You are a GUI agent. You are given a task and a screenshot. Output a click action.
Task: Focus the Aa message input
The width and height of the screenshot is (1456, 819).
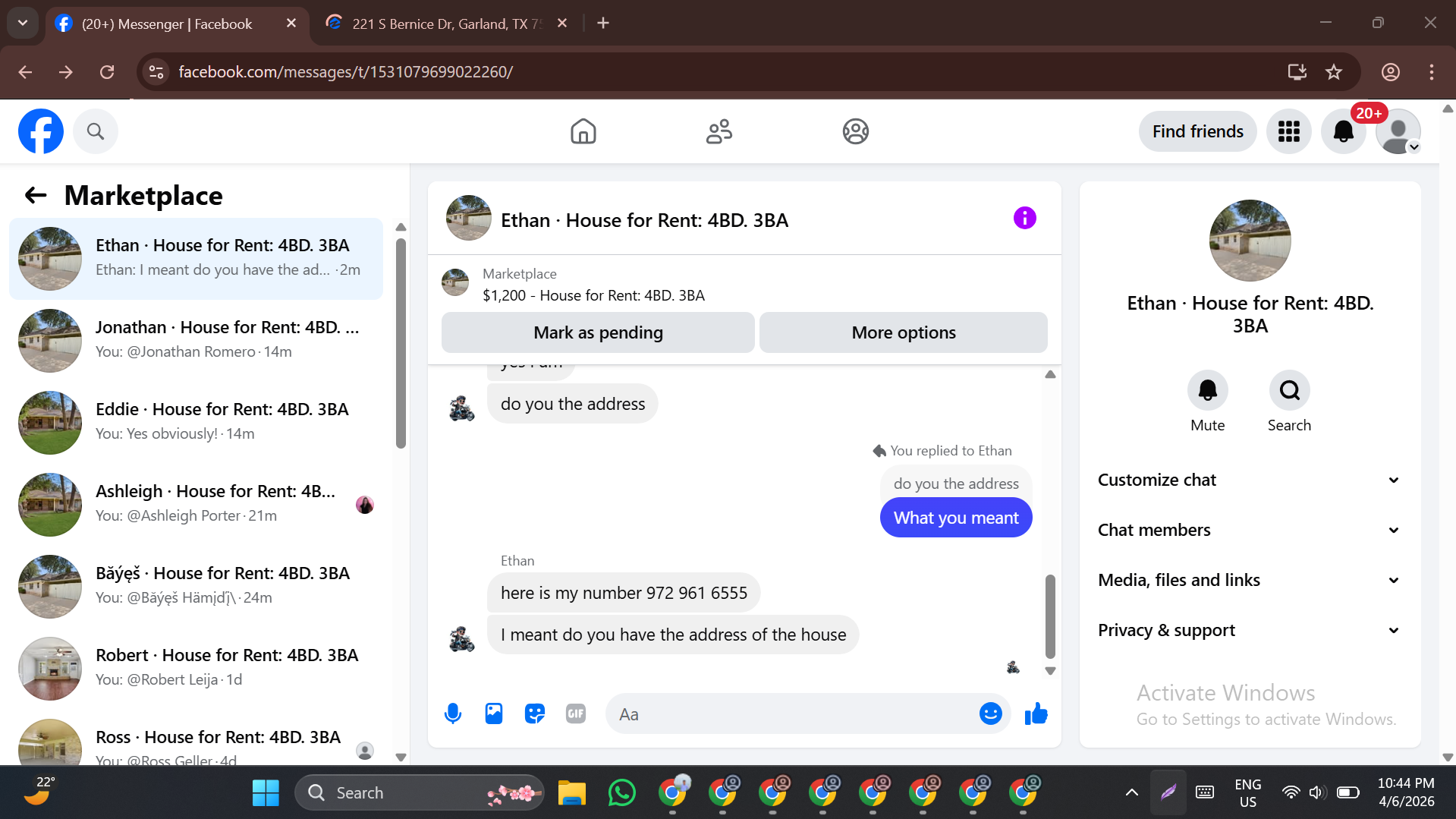(793, 713)
